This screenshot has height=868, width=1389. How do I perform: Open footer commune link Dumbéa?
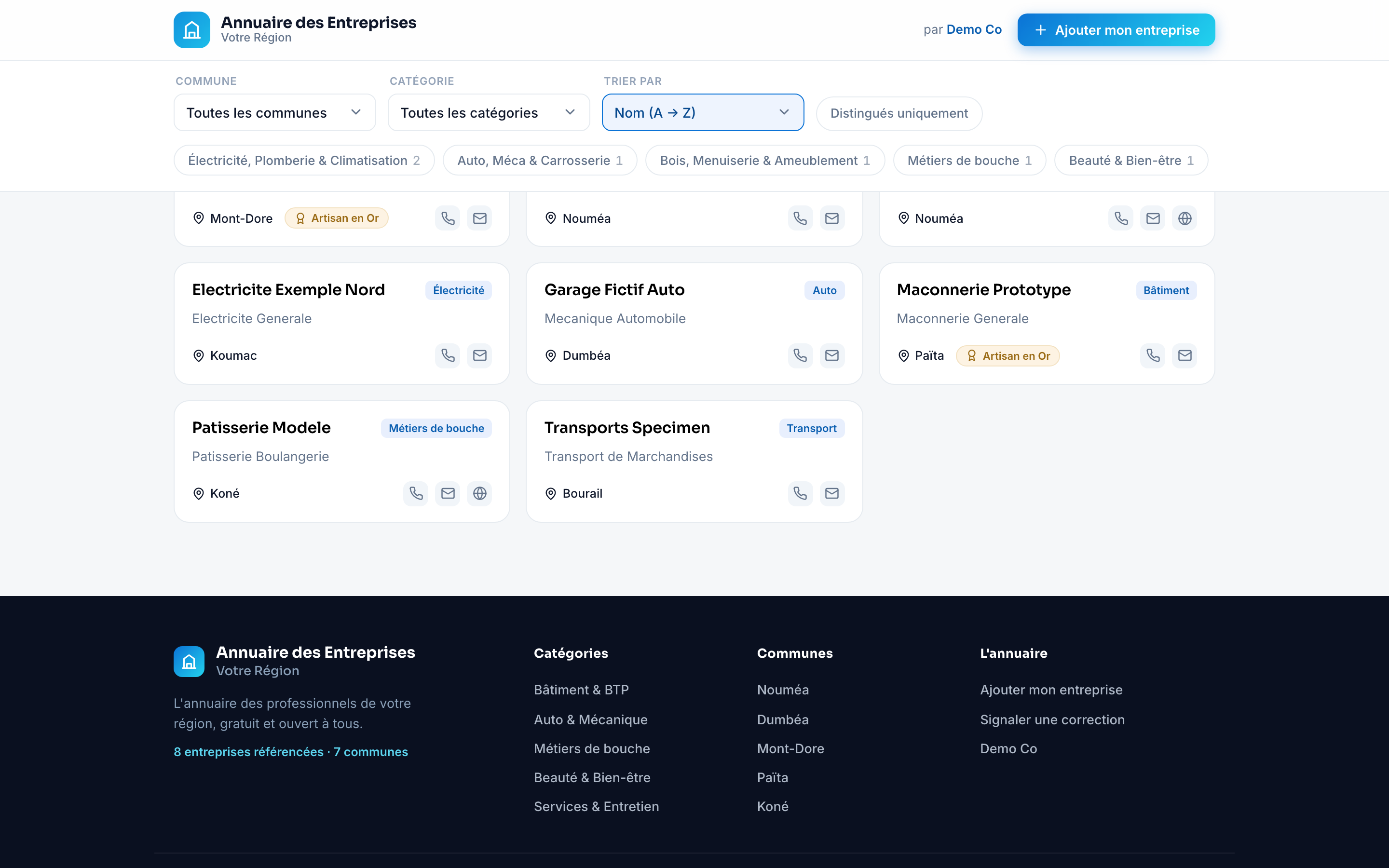tap(782, 719)
